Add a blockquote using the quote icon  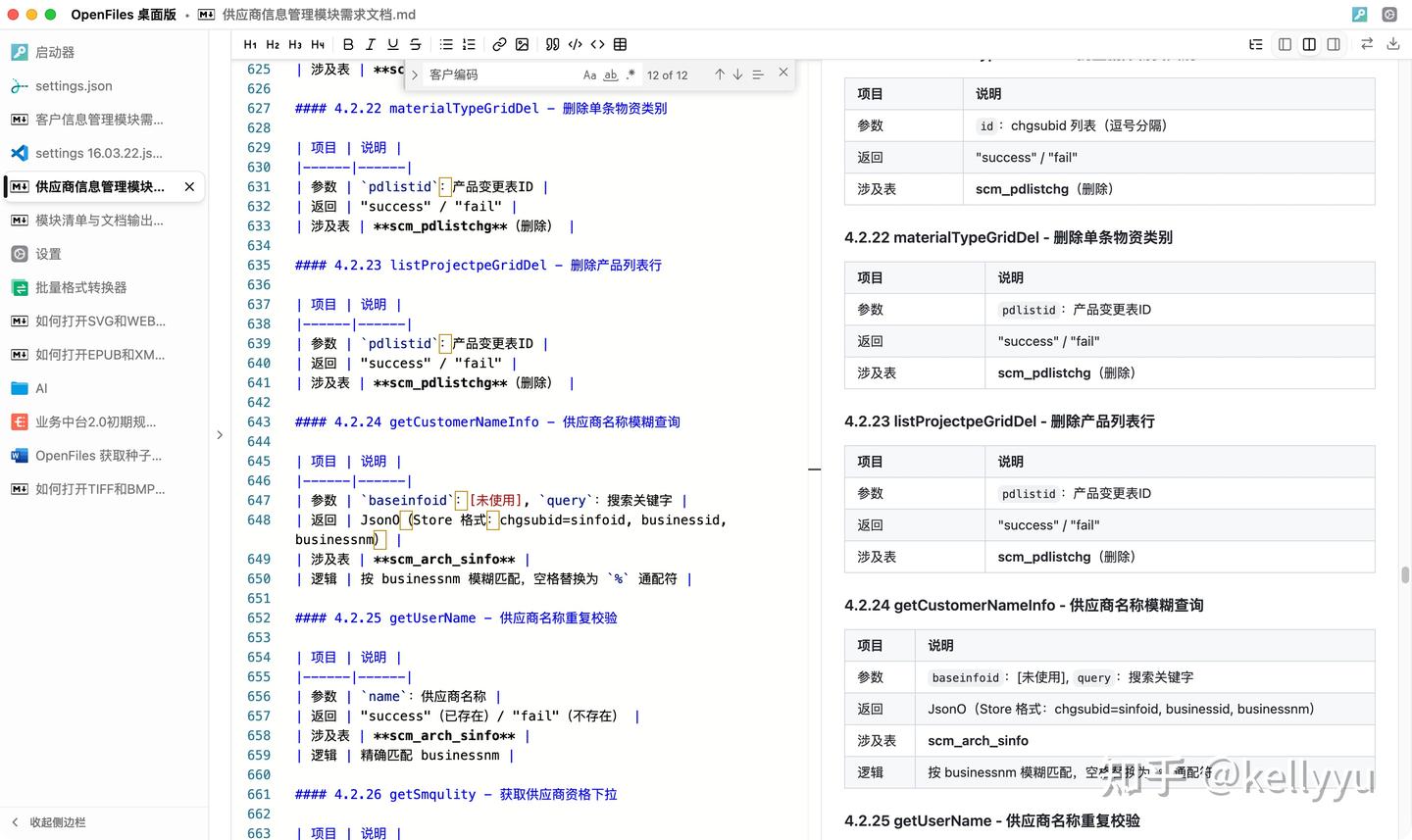[x=552, y=44]
